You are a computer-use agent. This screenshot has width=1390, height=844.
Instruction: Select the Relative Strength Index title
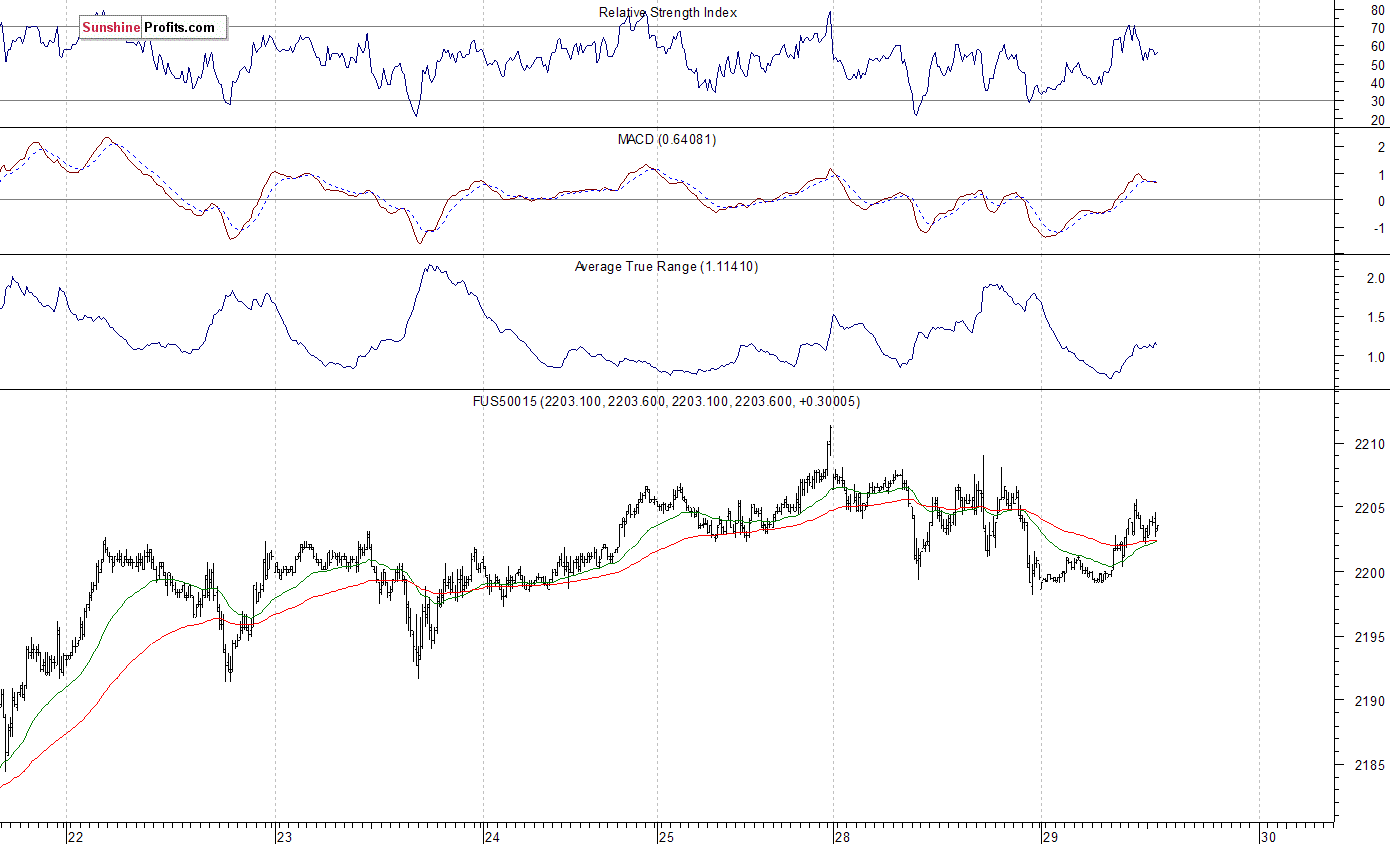click(x=668, y=13)
